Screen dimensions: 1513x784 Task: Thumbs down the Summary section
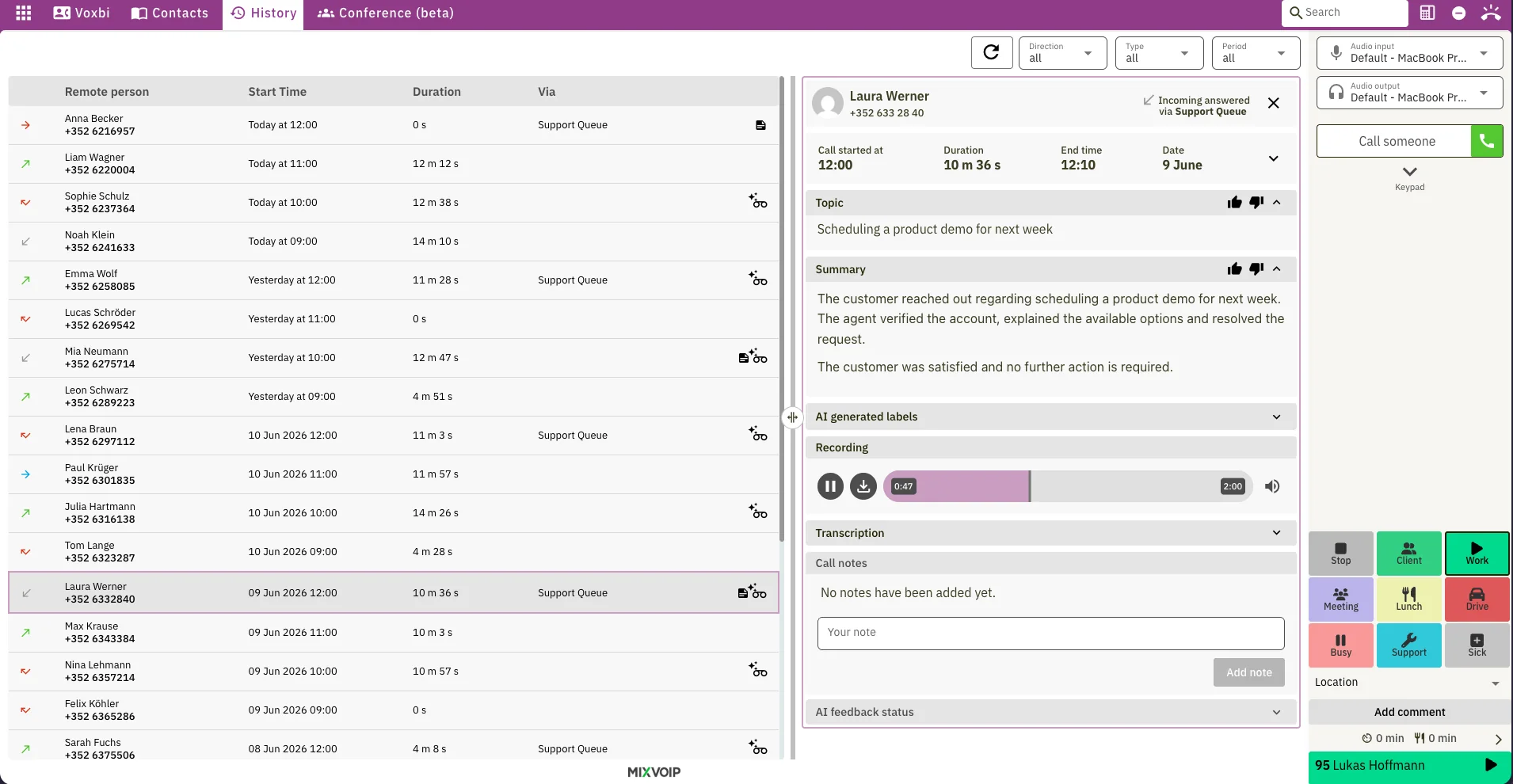(x=1256, y=269)
